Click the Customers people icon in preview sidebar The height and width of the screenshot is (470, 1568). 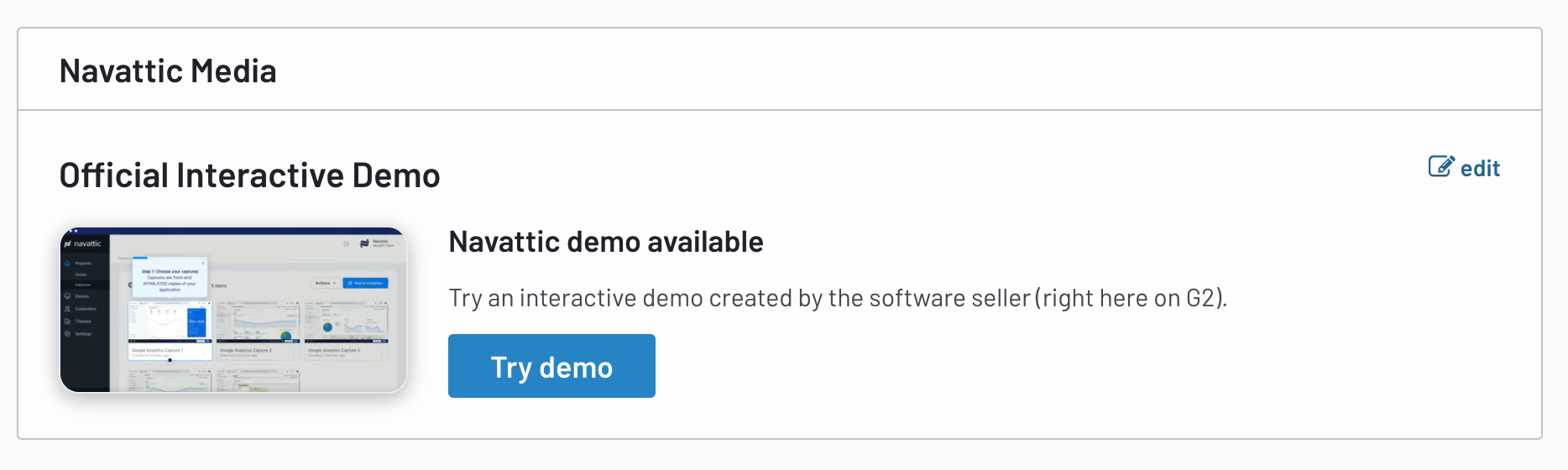coord(68,309)
